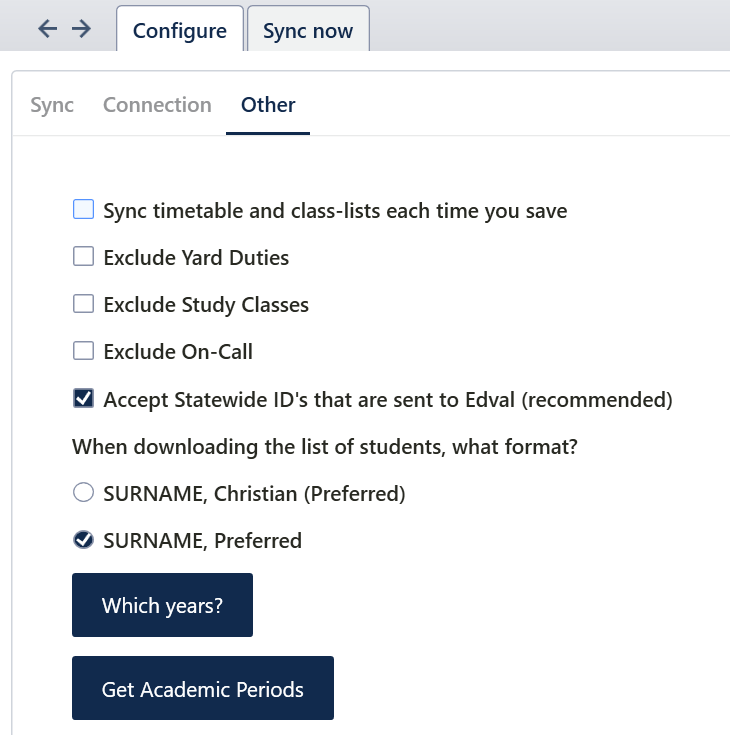Tick the Exclude Yard Duties checkbox

click(84, 257)
